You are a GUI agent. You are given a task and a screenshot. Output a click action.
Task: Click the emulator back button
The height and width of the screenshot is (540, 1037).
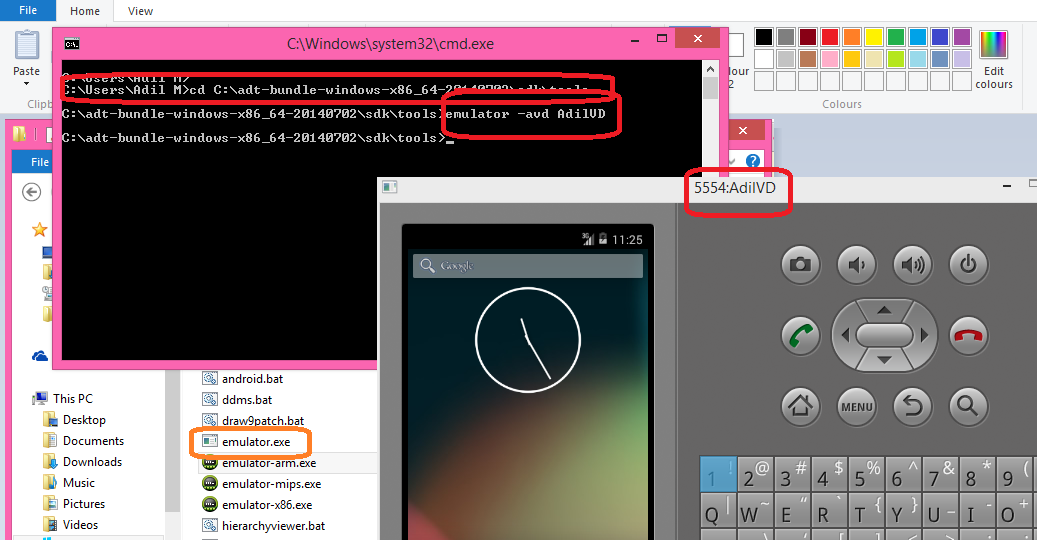pos(913,406)
